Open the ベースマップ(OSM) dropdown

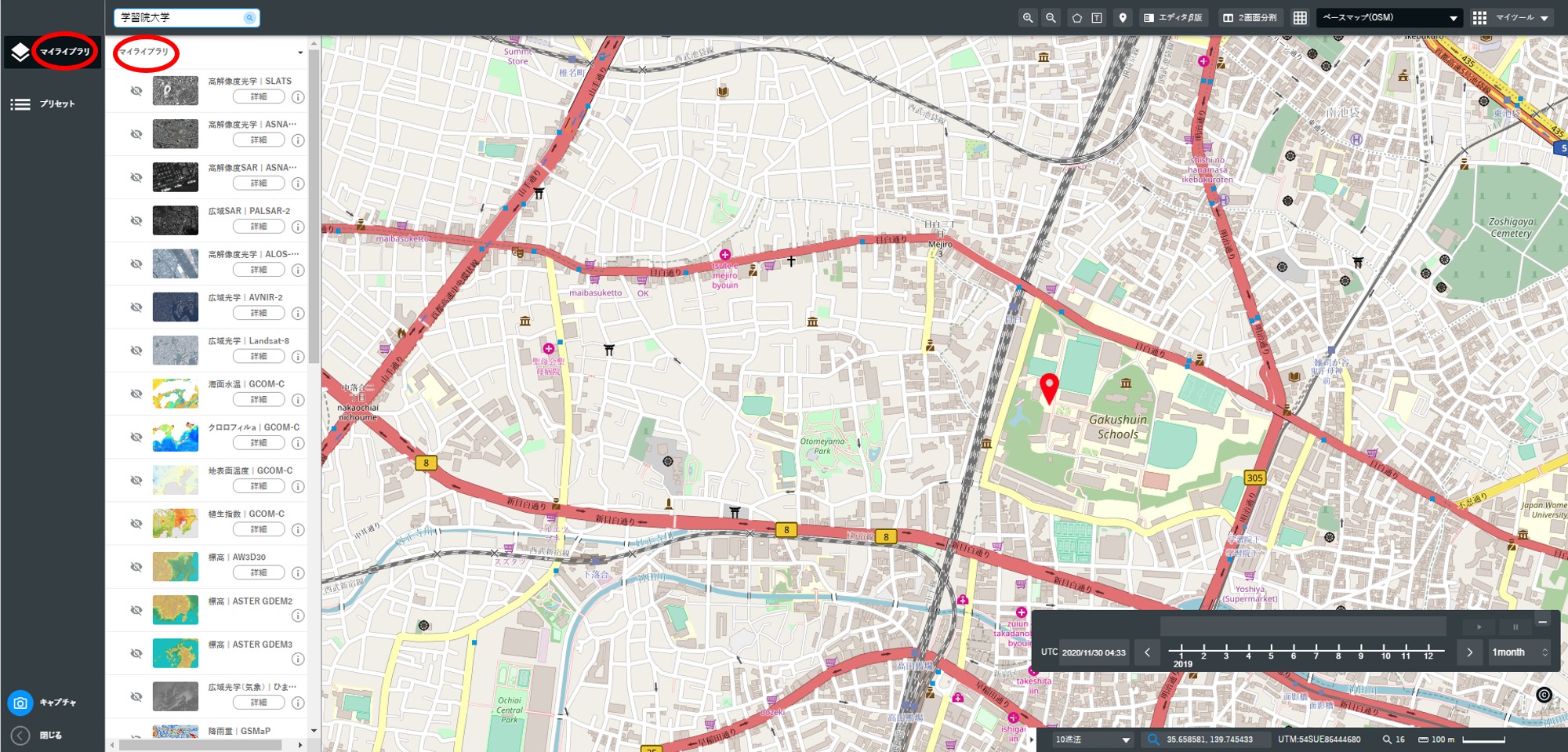[x=1389, y=18]
